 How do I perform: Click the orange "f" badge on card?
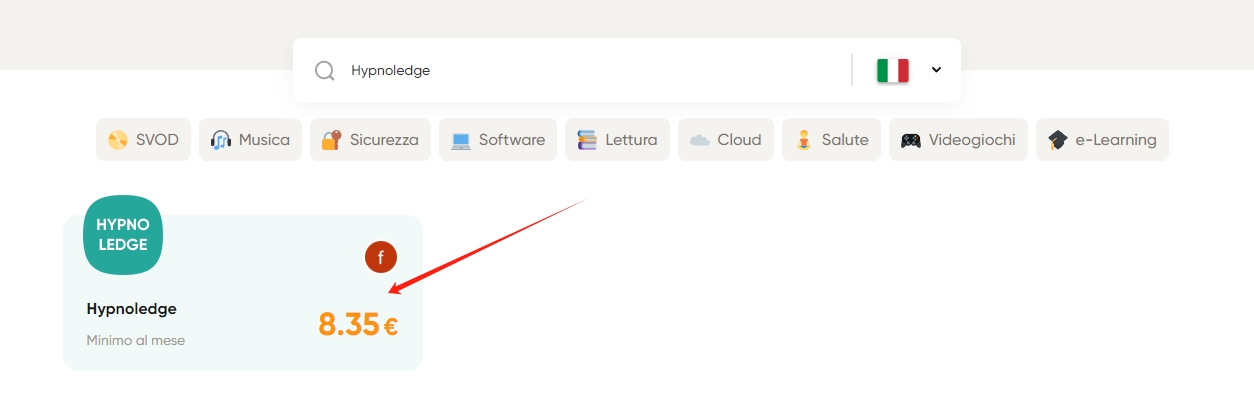coord(381,257)
